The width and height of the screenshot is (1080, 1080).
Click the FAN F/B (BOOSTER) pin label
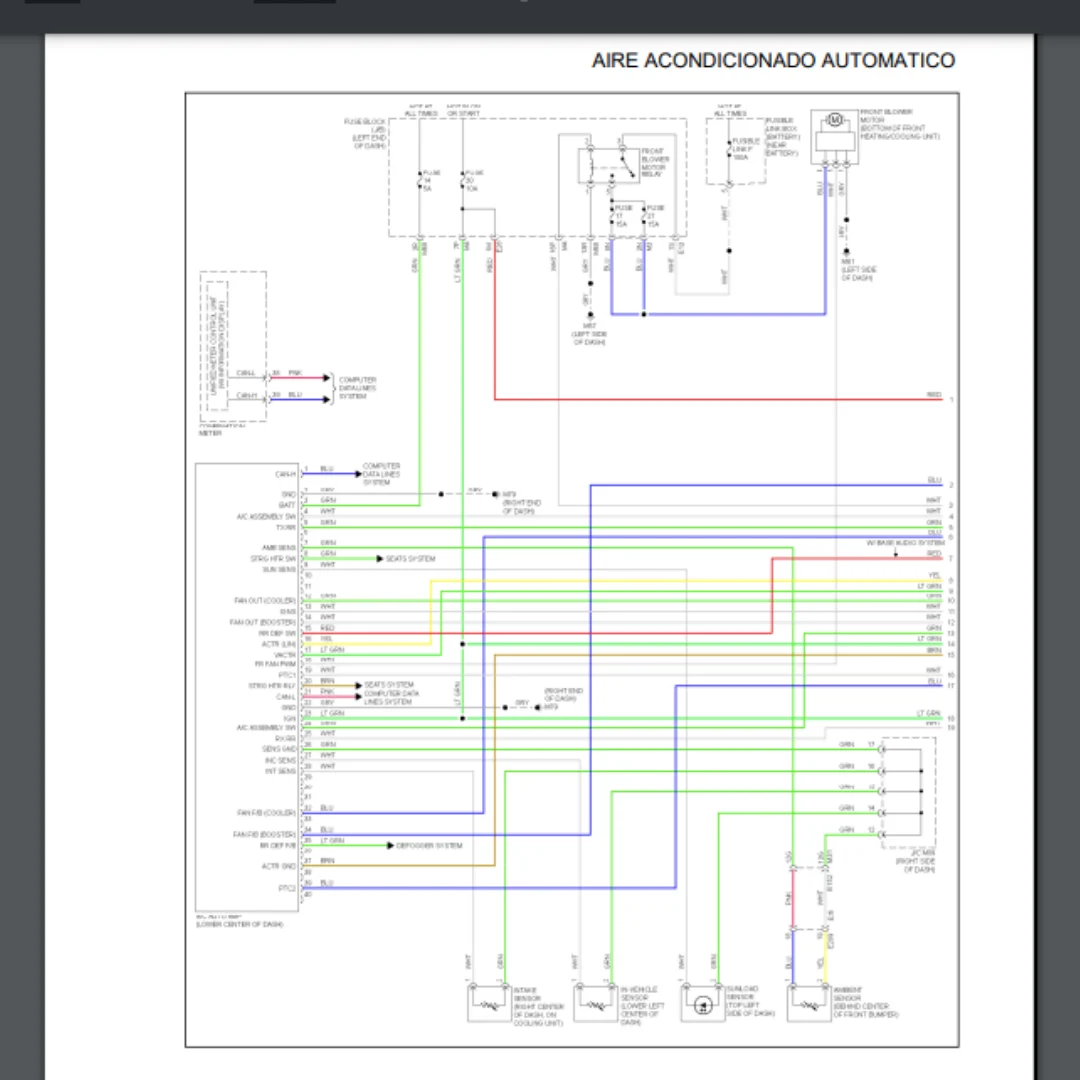point(264,834)
